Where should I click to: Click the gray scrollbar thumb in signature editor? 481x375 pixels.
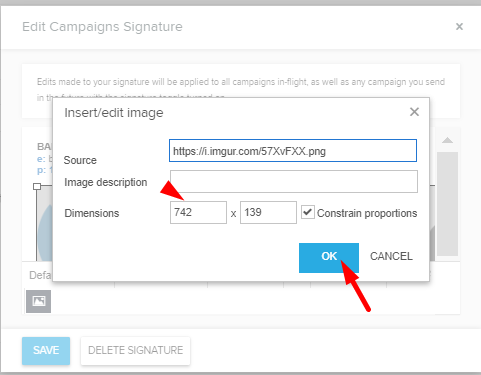point(447,204)
